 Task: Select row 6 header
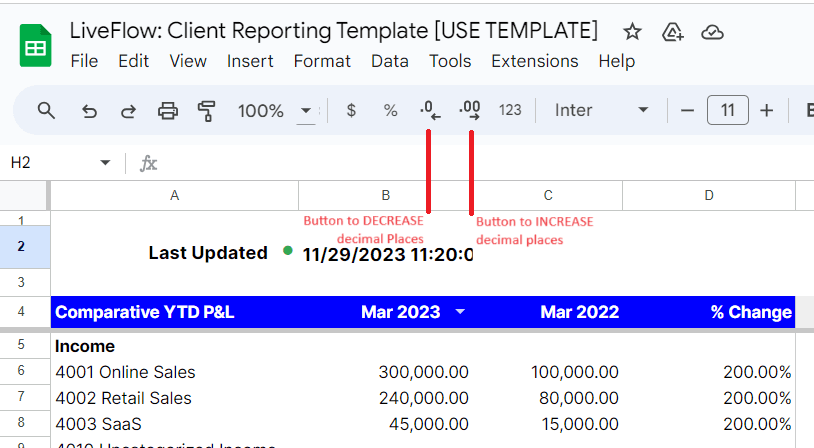coord(24,371)
